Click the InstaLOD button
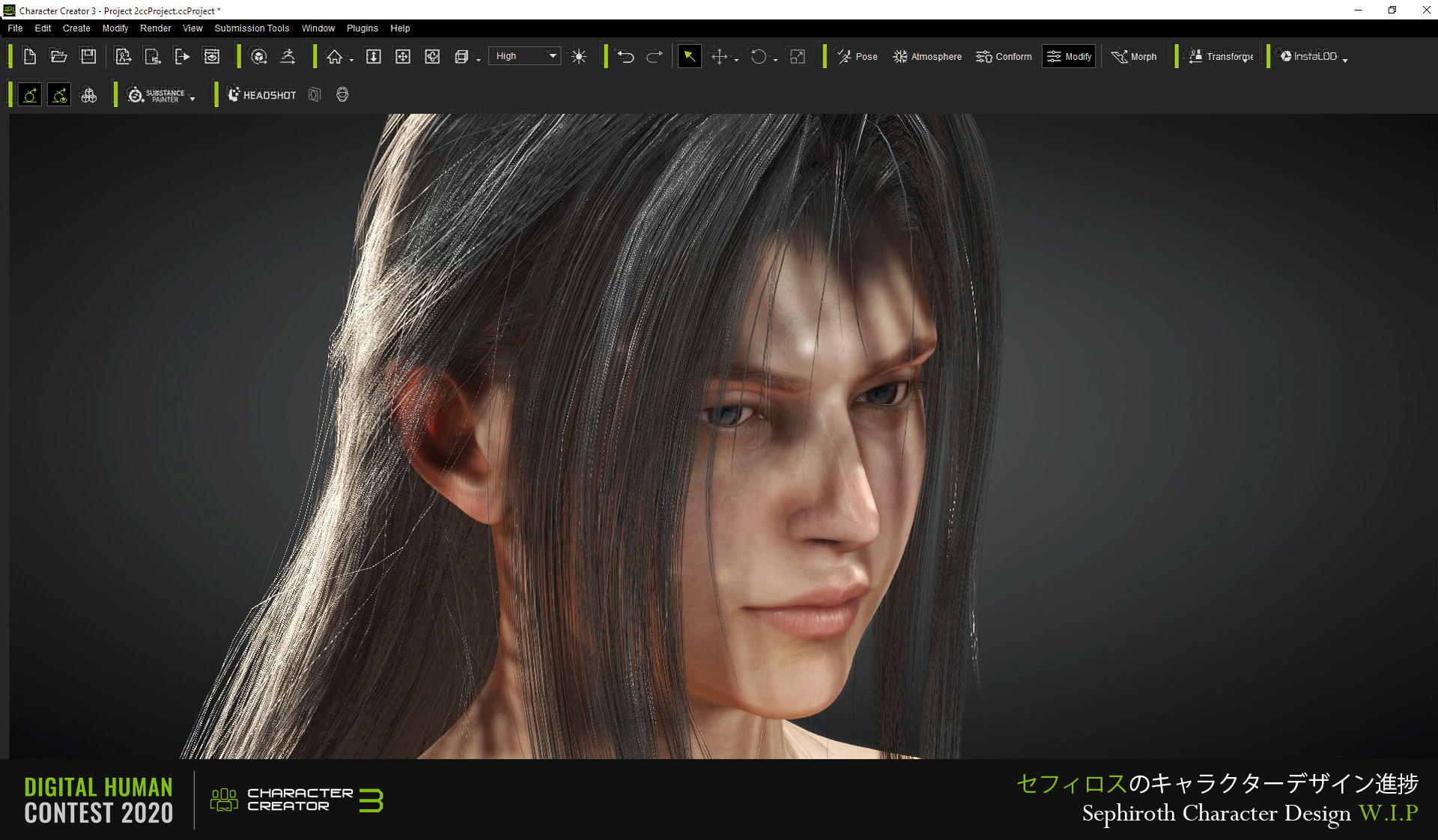The image size is (1438, 840). (x=1308, y=56)
